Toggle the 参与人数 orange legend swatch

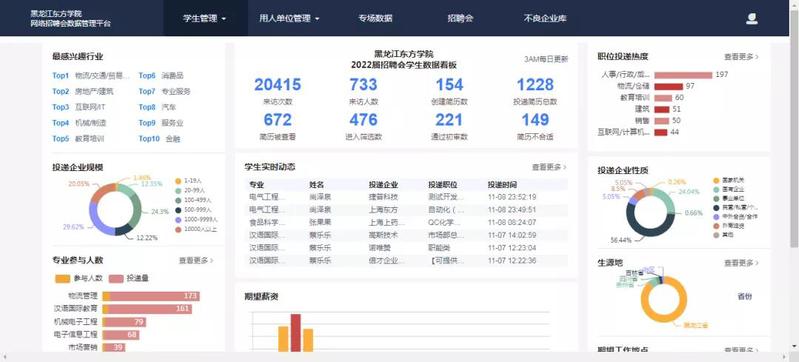(x=62, y=278)
